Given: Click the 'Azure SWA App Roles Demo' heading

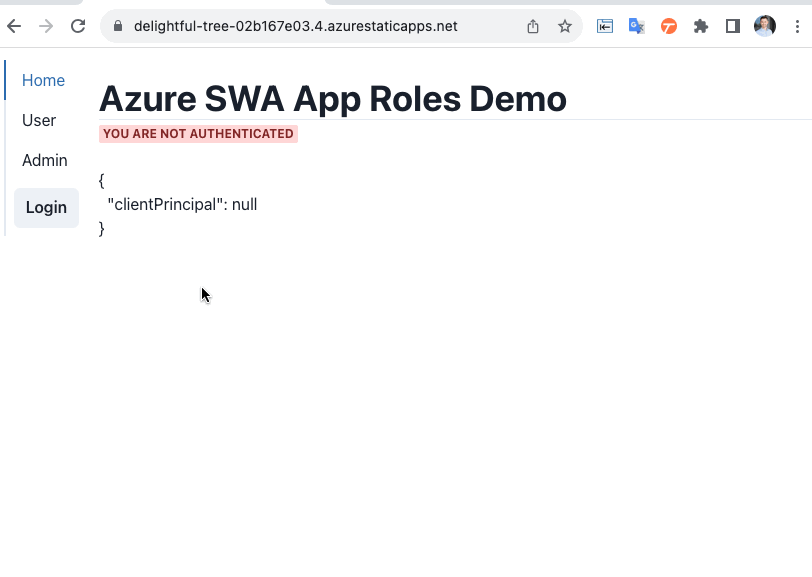Looking at the screenshot, I should click(333, 98).
